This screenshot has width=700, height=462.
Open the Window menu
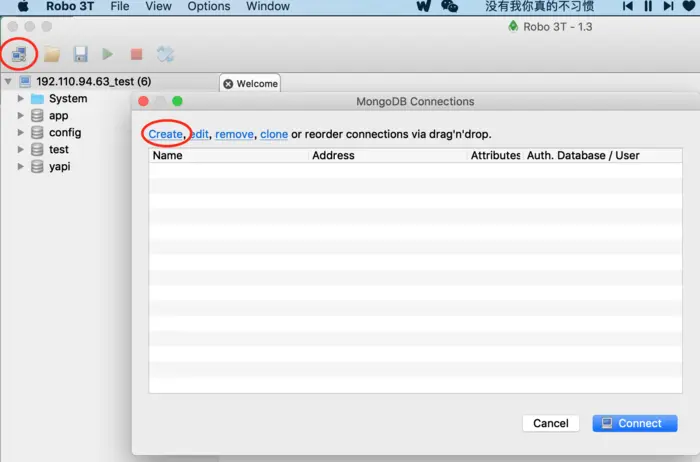(x=268, y=6)
